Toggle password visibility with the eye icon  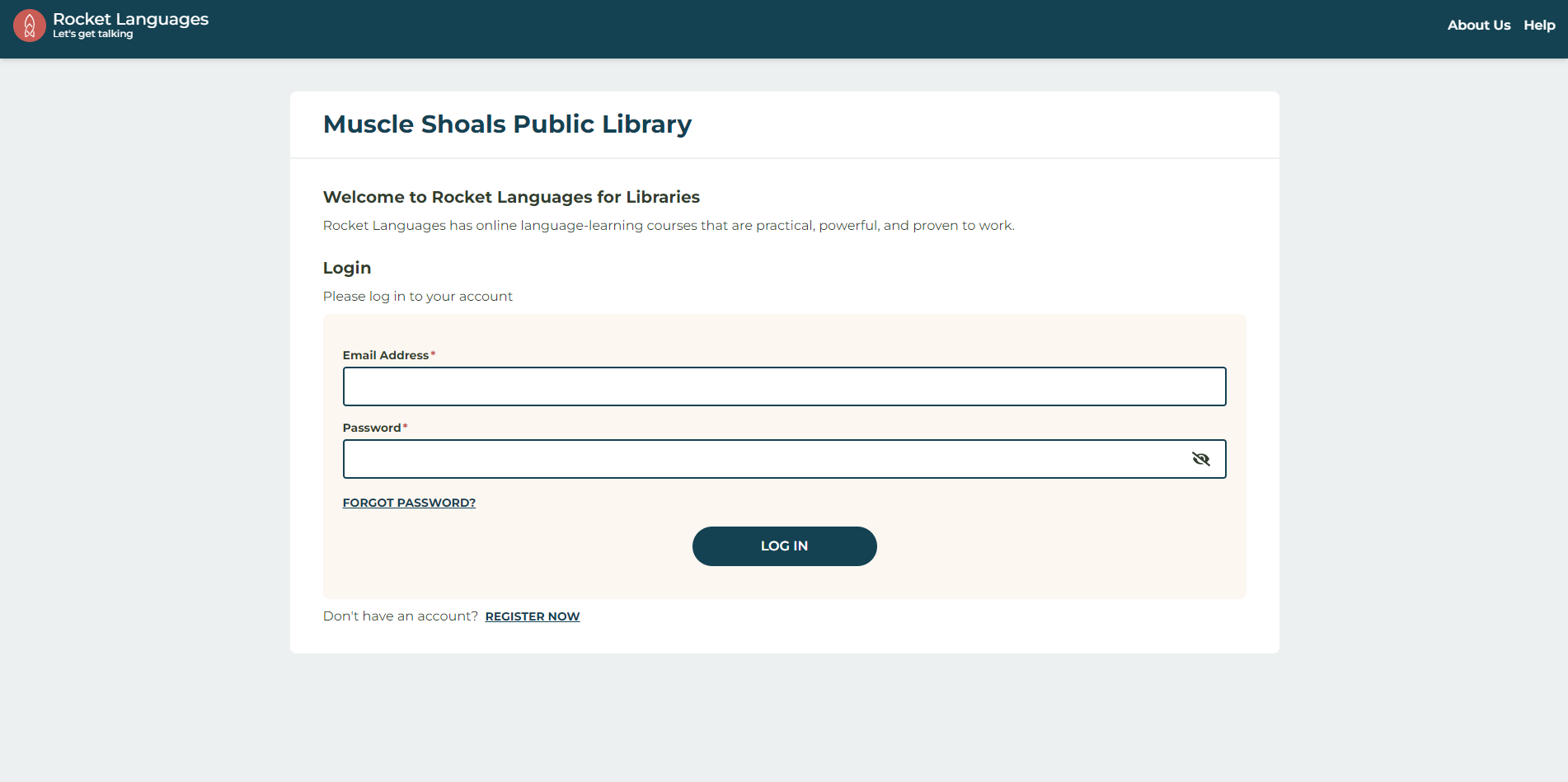(x=1200, y=459)
